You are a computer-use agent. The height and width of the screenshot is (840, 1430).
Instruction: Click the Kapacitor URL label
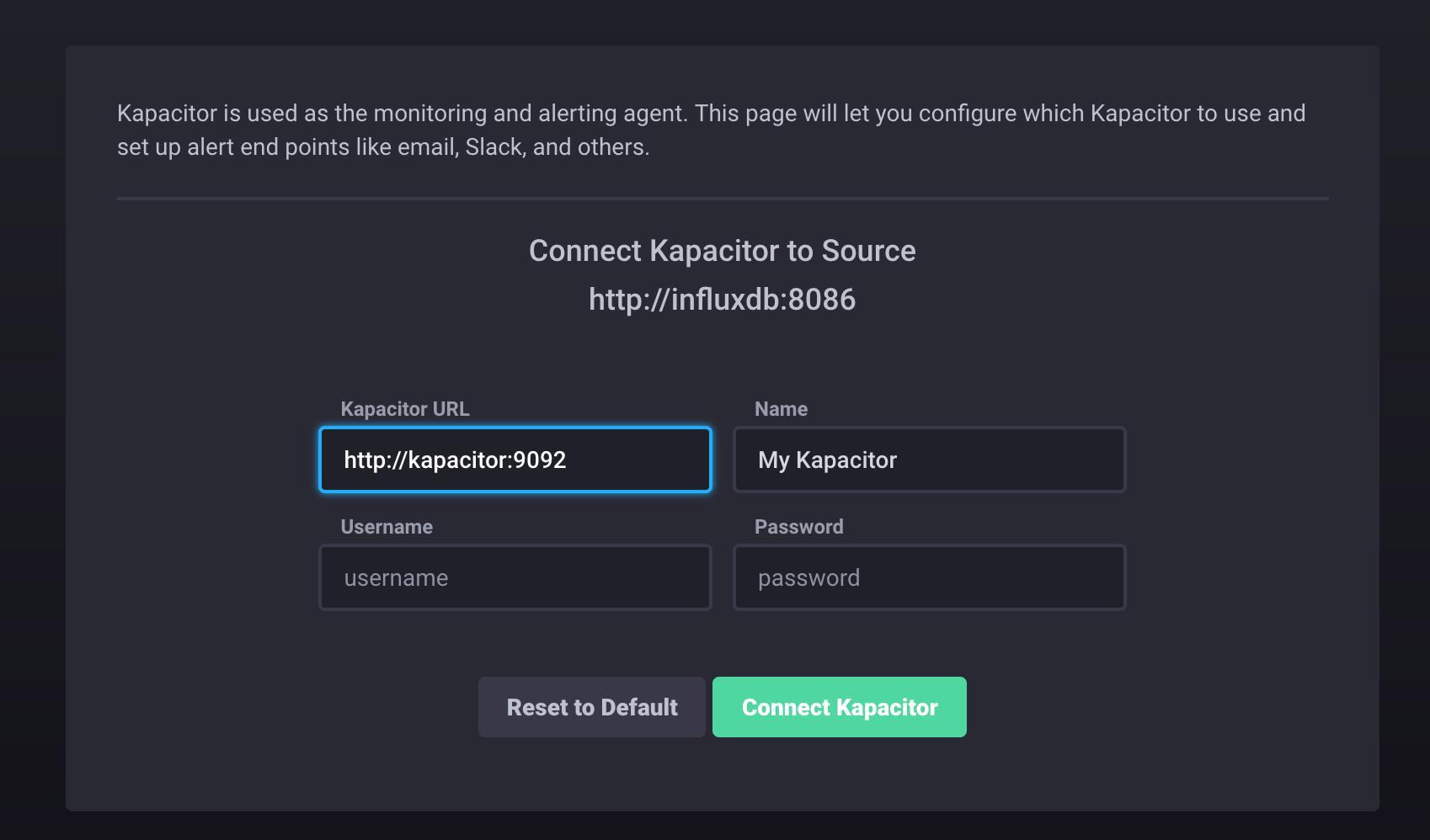pos(405,409)
